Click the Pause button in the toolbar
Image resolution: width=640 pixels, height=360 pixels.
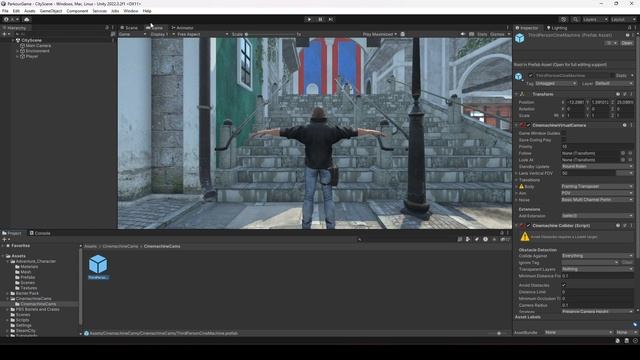320,19
